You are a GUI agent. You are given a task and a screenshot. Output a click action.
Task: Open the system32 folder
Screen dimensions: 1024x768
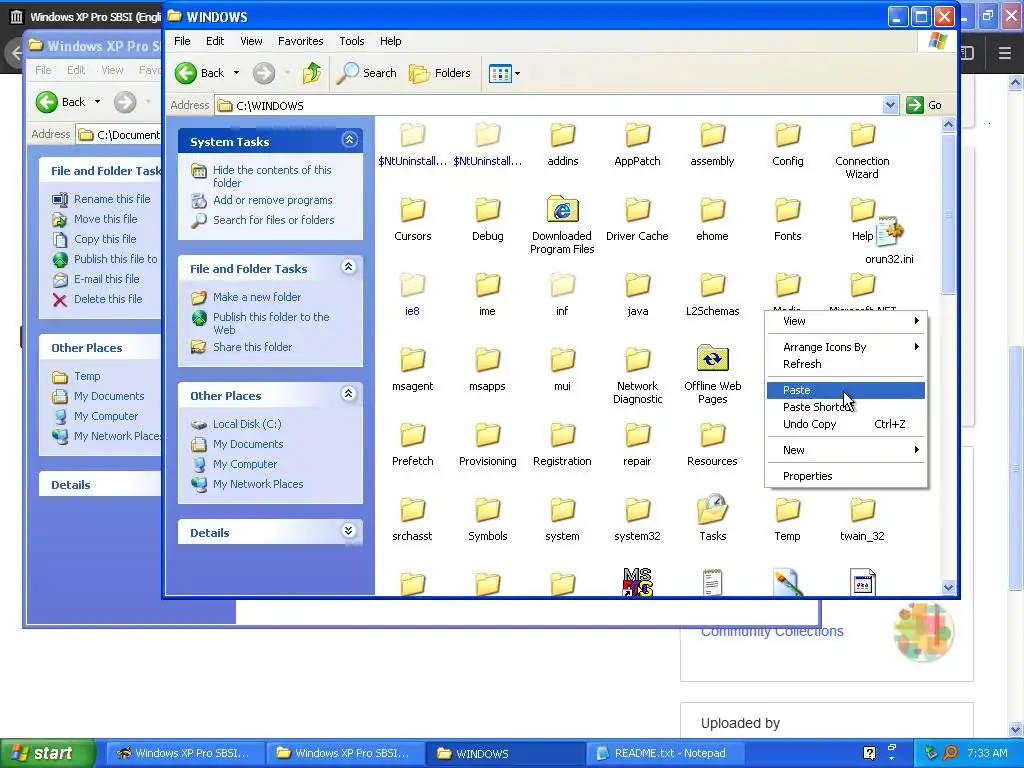coord(637,520)
